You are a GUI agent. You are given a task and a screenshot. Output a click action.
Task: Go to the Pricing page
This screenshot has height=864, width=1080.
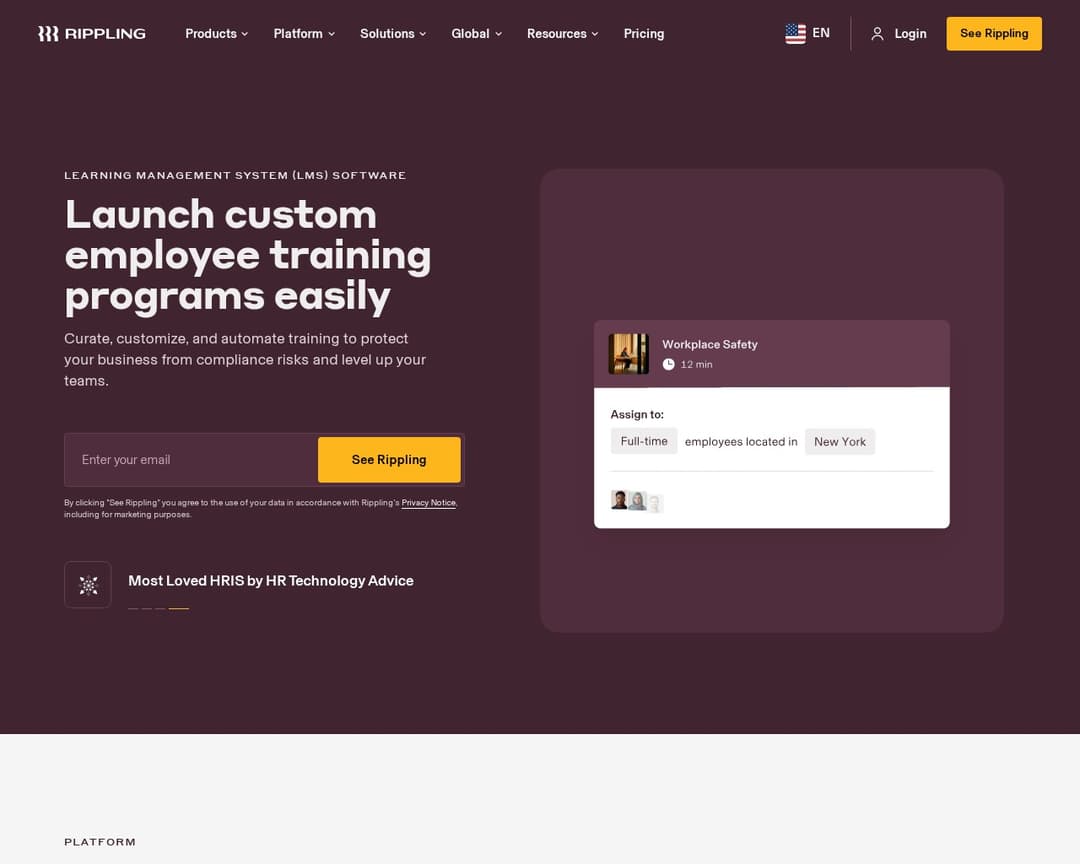point(644,34)
